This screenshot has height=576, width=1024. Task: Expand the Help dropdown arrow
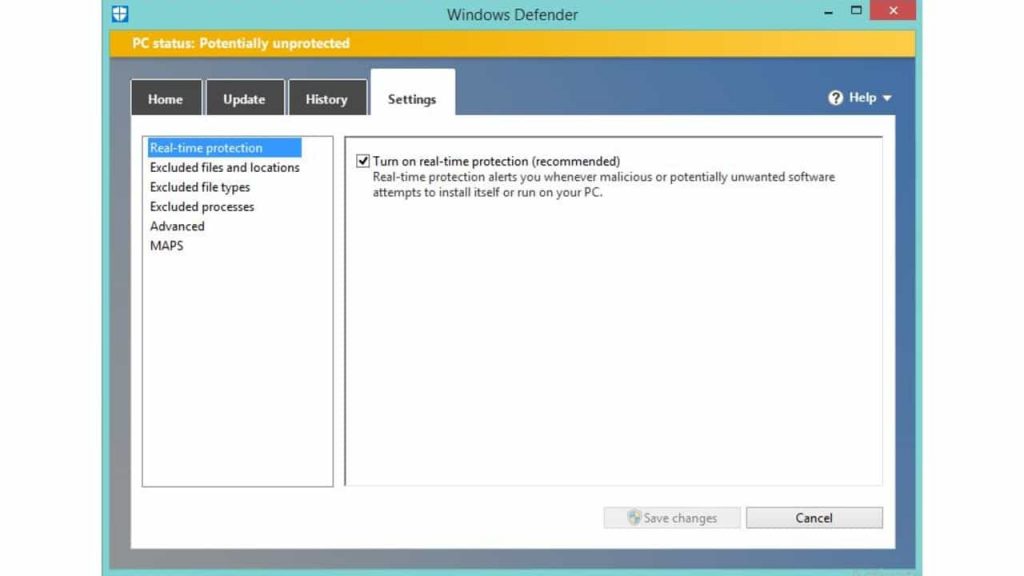point(887,98)
